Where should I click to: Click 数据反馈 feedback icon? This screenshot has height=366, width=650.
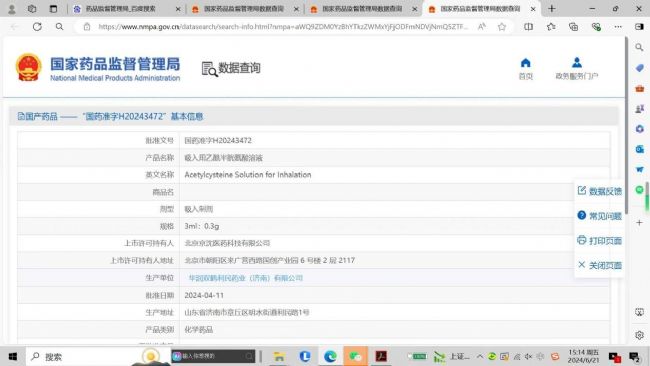(582, 190)
